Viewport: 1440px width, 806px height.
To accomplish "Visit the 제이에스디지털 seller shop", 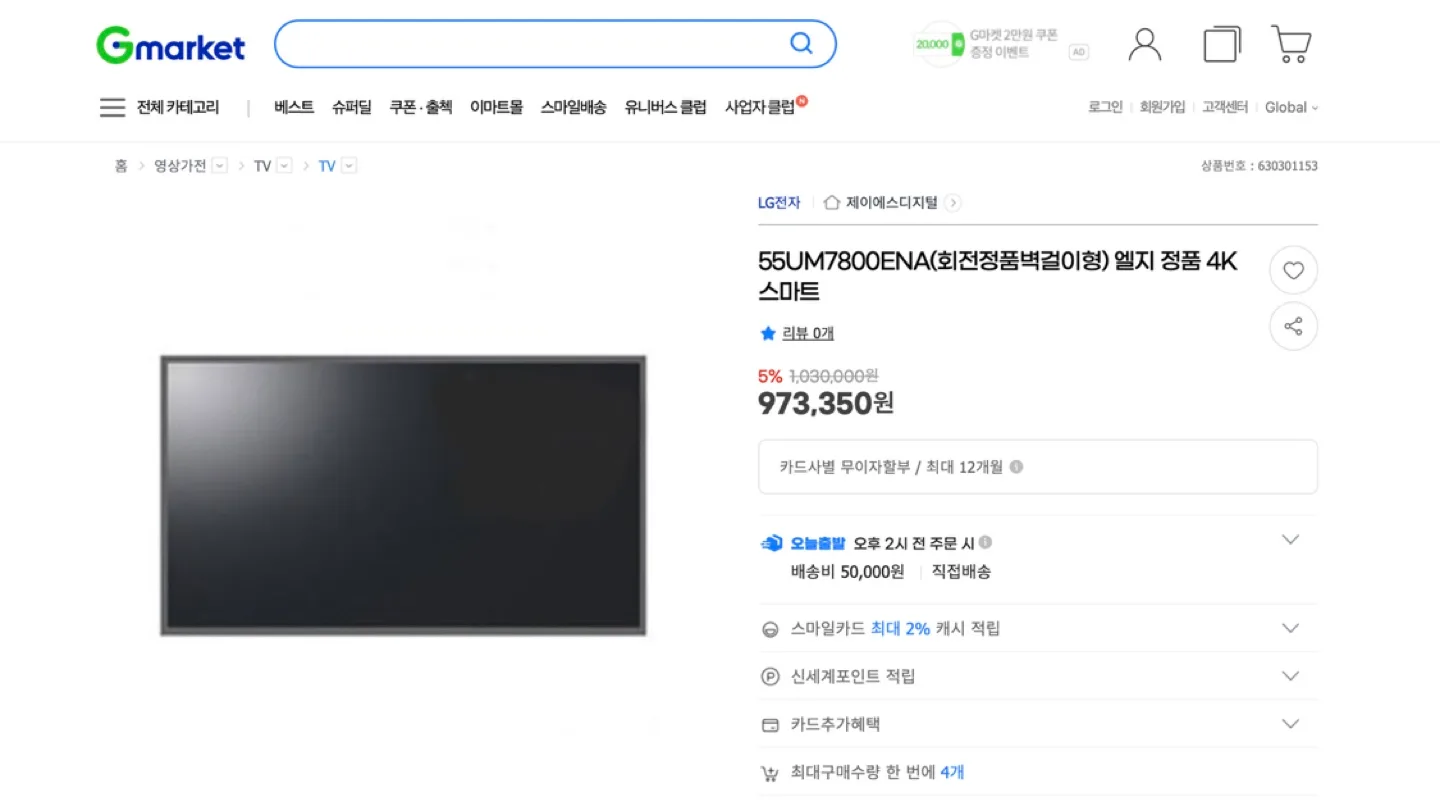I will [x=892, y=202].
